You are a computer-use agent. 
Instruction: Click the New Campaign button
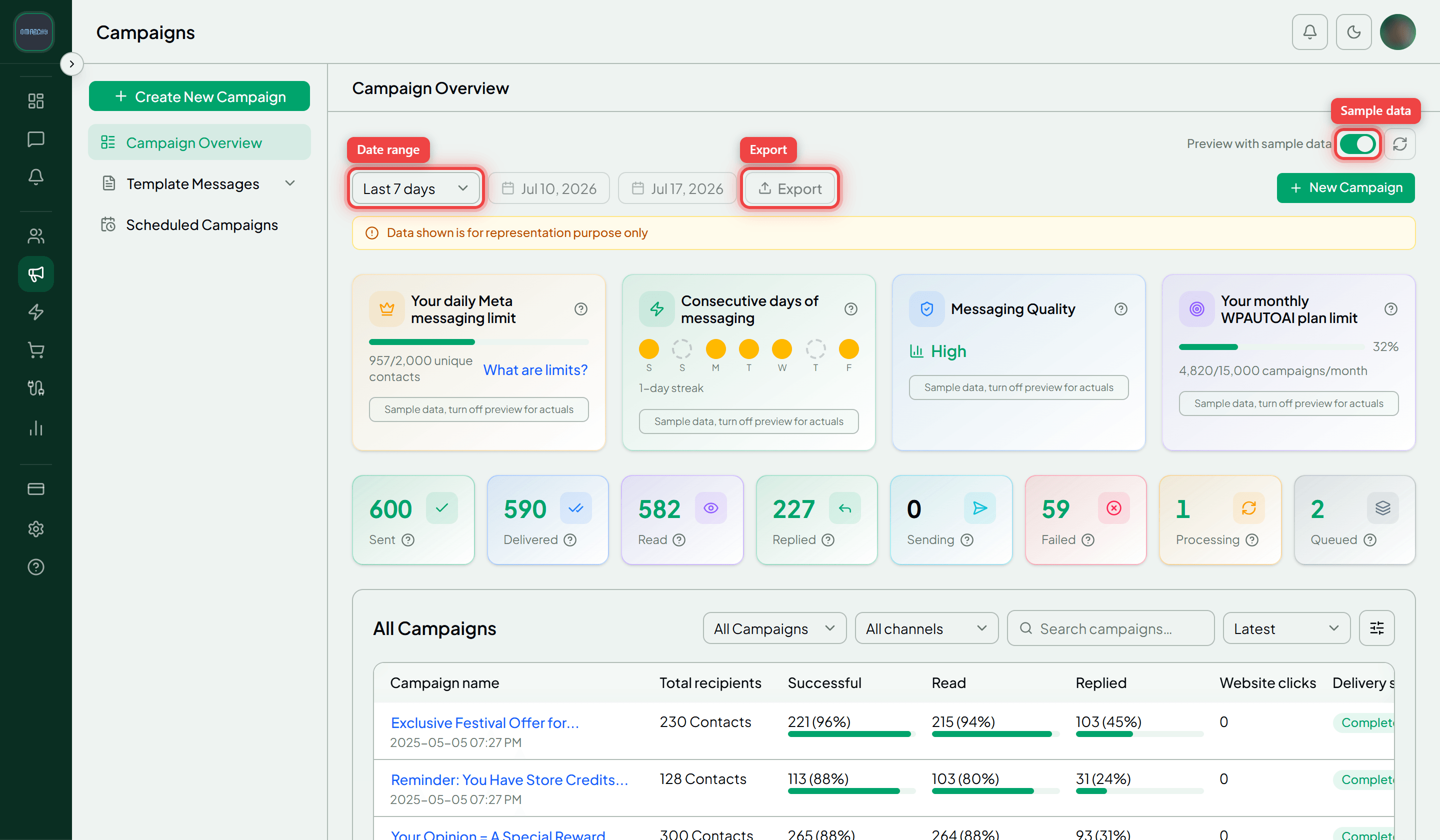1345,188
